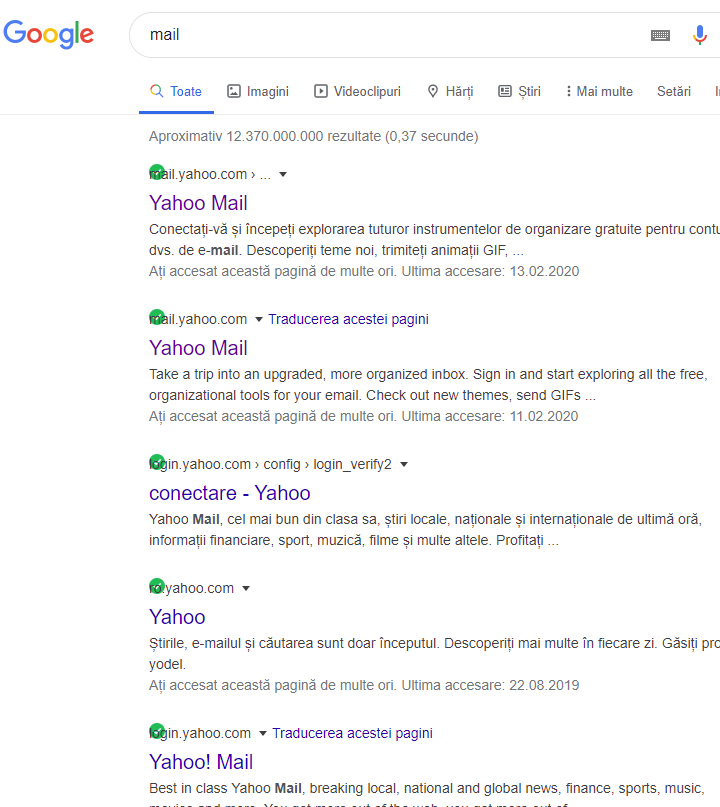Click snippet starting Conectați-vă și începeți explorarea
Viewport: 720px width, 807px height.
point(434,240)
